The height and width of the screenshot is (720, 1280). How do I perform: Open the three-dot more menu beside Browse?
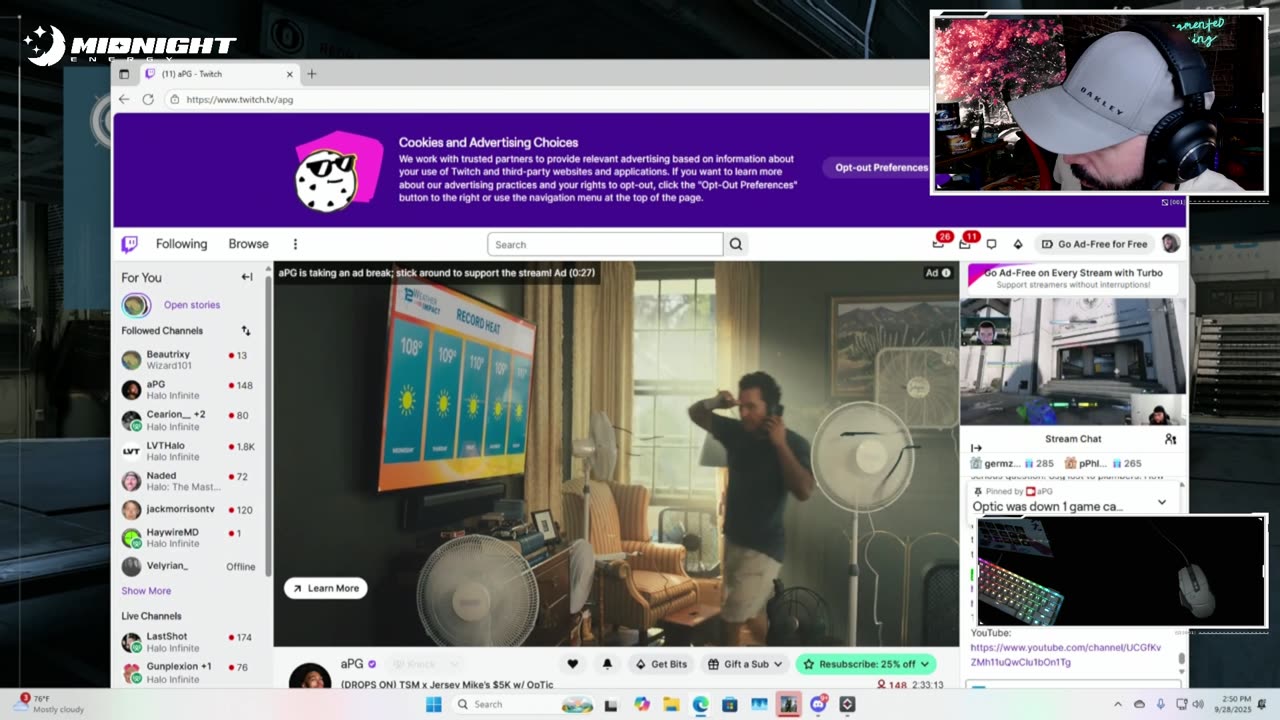point(295,244)
